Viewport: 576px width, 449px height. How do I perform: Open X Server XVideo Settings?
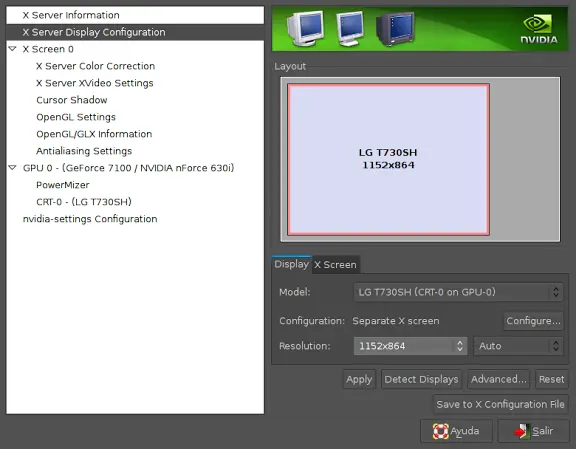tap(95, 83)
